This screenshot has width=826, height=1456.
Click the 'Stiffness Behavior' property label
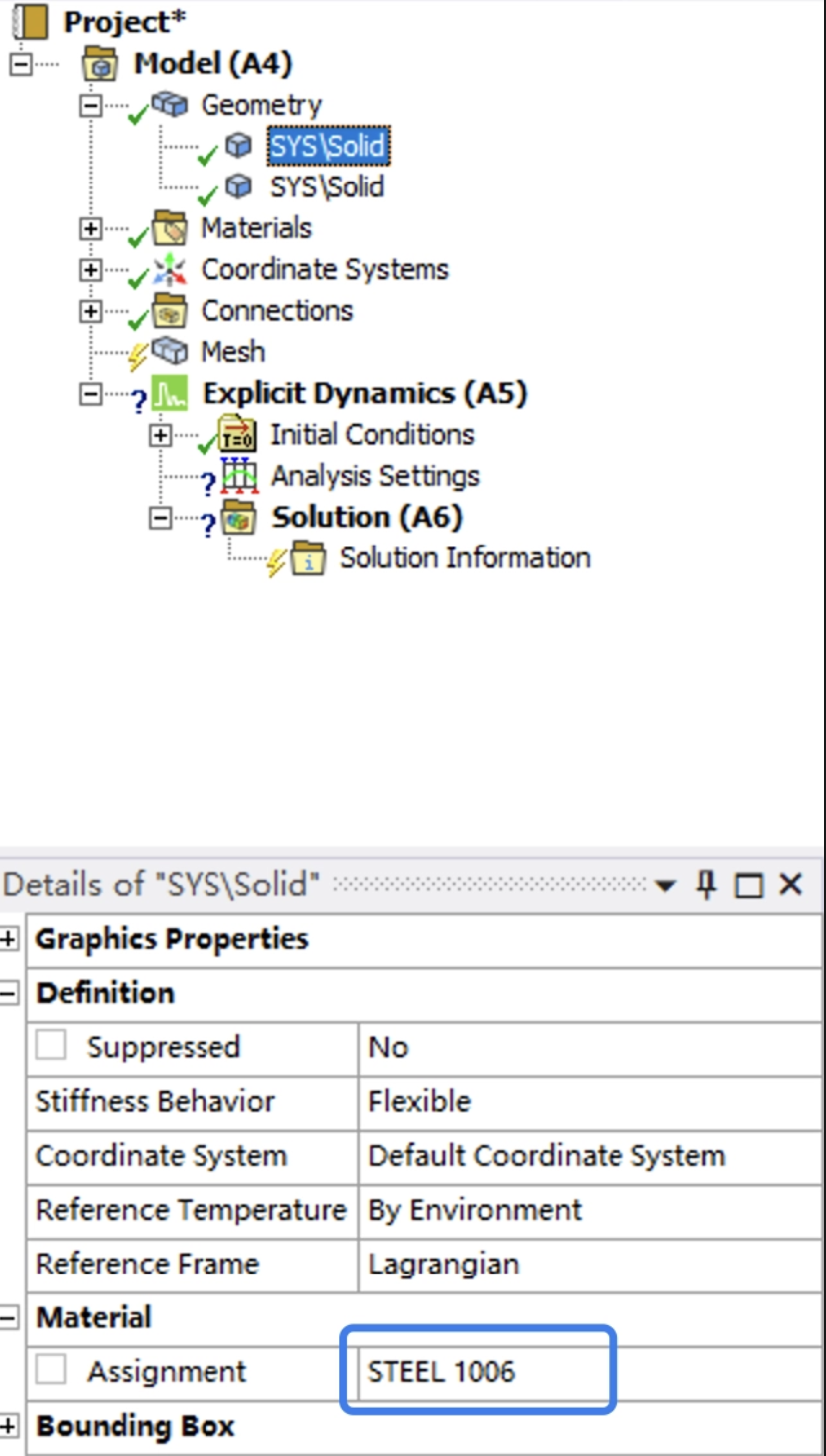[x=155, y=1101]
